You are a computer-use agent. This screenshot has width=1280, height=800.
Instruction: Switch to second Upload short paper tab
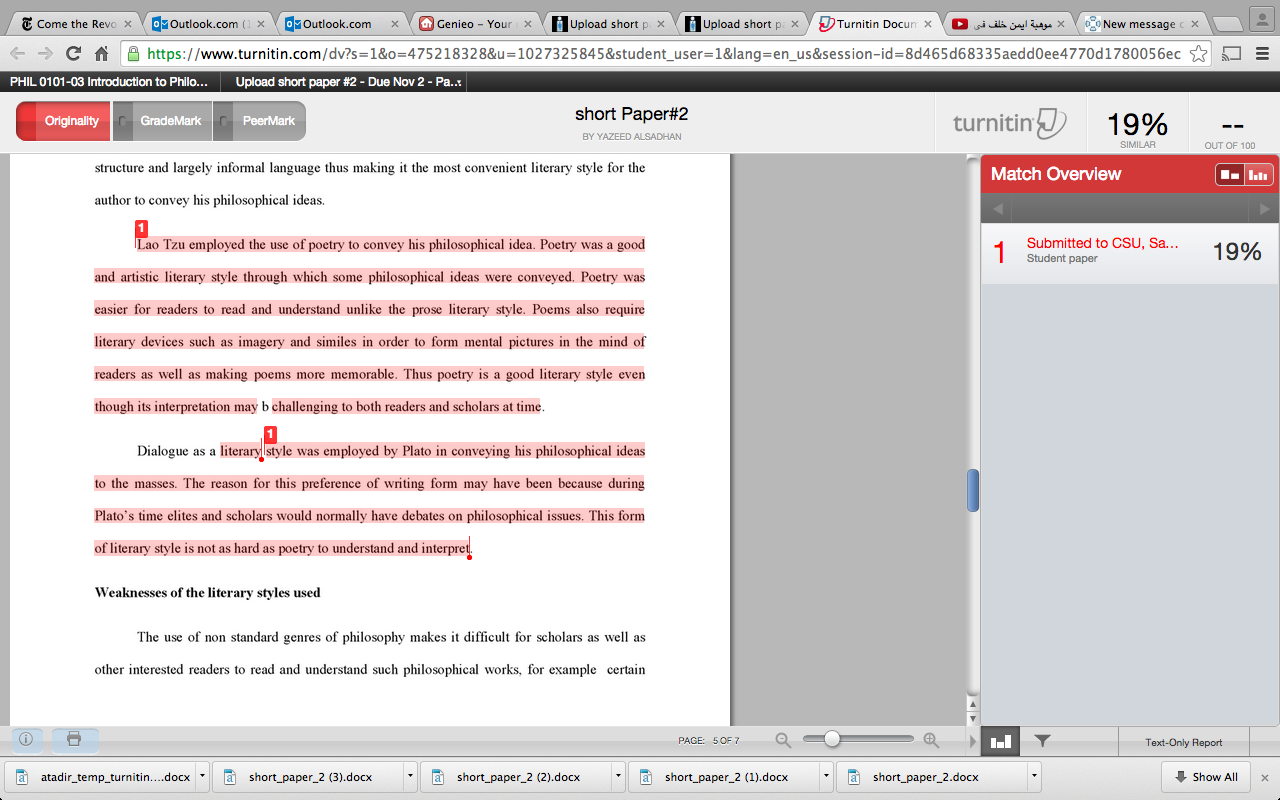tap(742, 23)
